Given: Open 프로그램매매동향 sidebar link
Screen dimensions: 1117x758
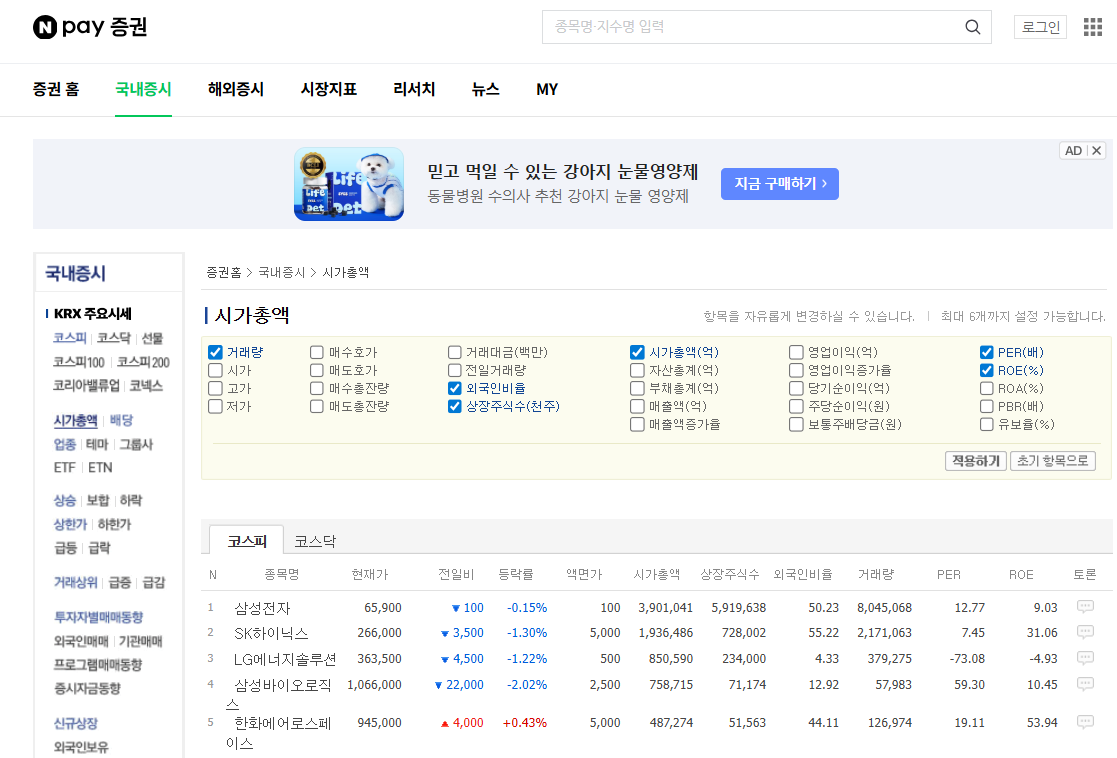Looking at the screenshot, I should pyautogui.click(x=98, y=664).
